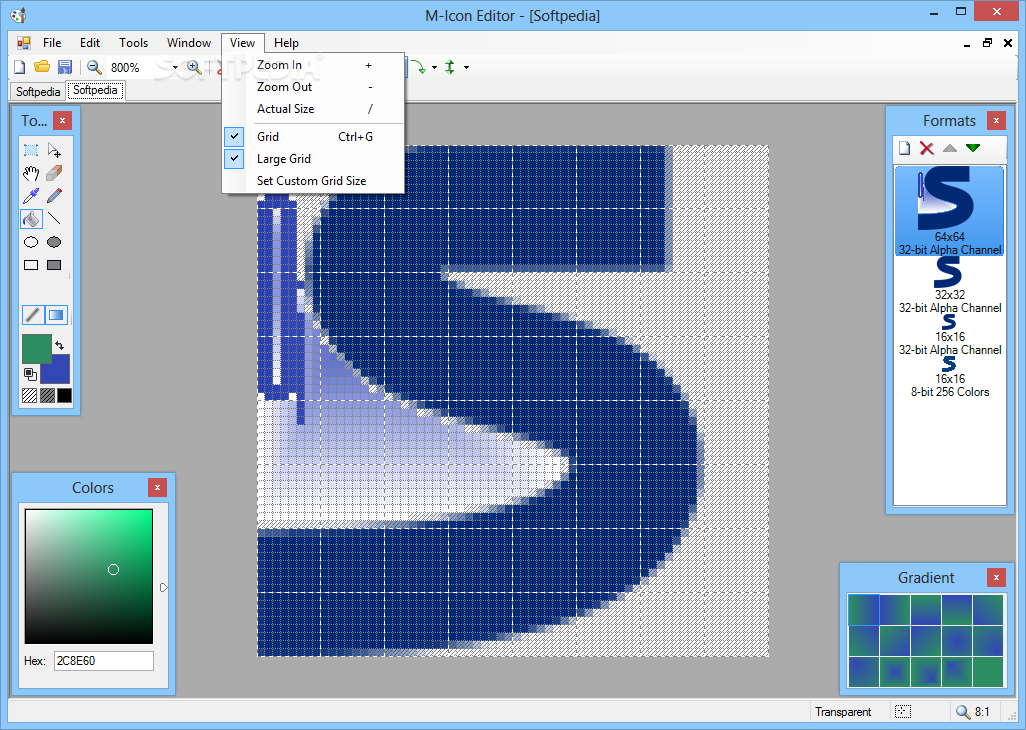Open the File menu
1026x730 pixels.
point(52,43)
